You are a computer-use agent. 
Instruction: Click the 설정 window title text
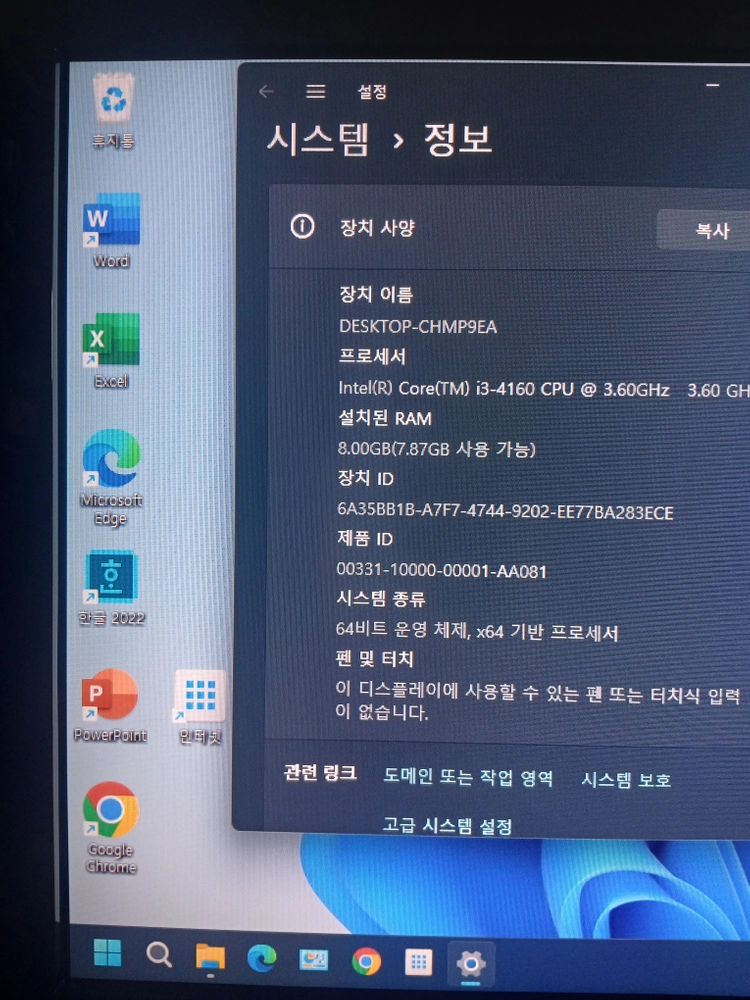(x=372, y=92)
